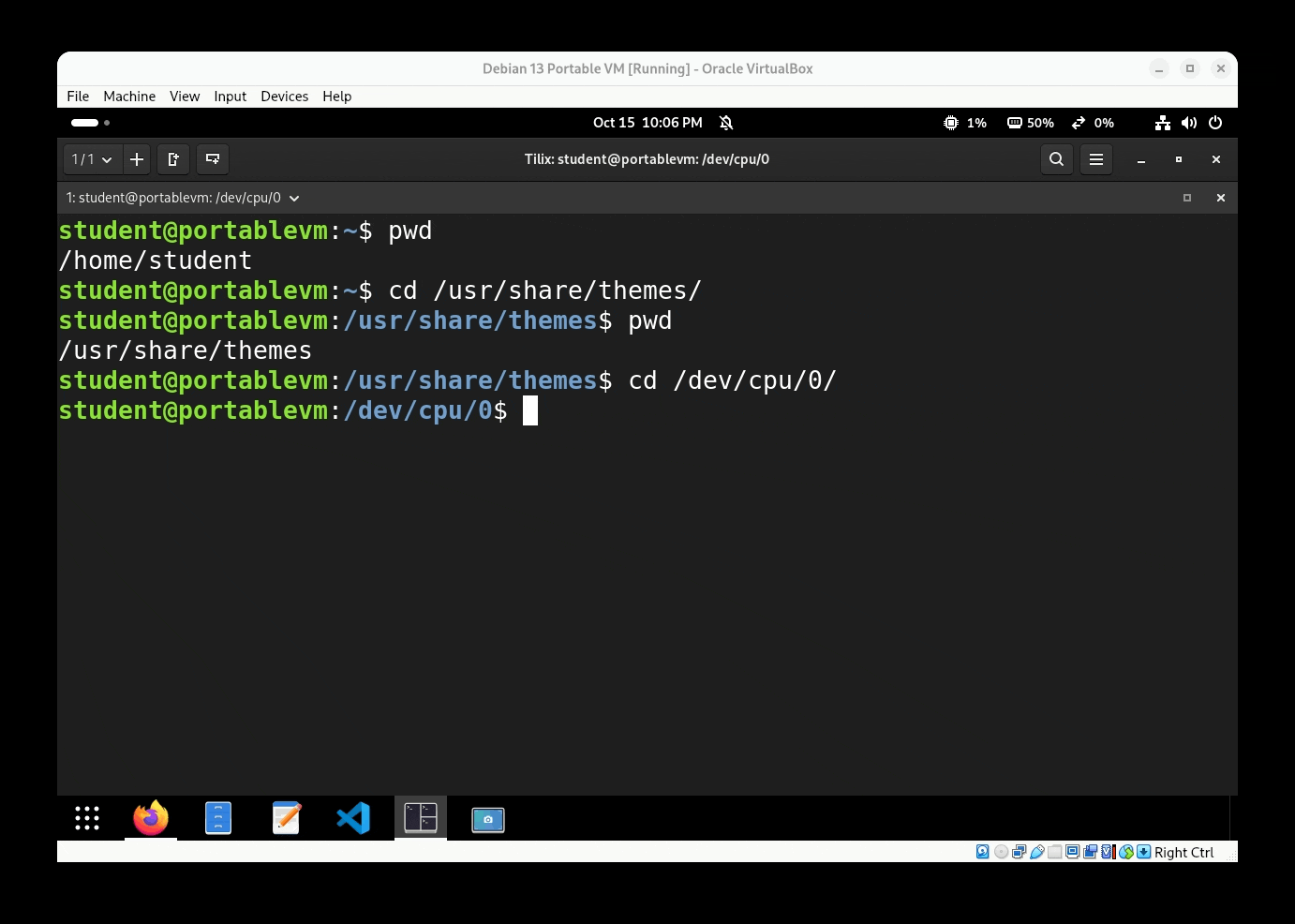Open the screenshot tool in the dock
The image size is (1295, 924).
point(488,820)
